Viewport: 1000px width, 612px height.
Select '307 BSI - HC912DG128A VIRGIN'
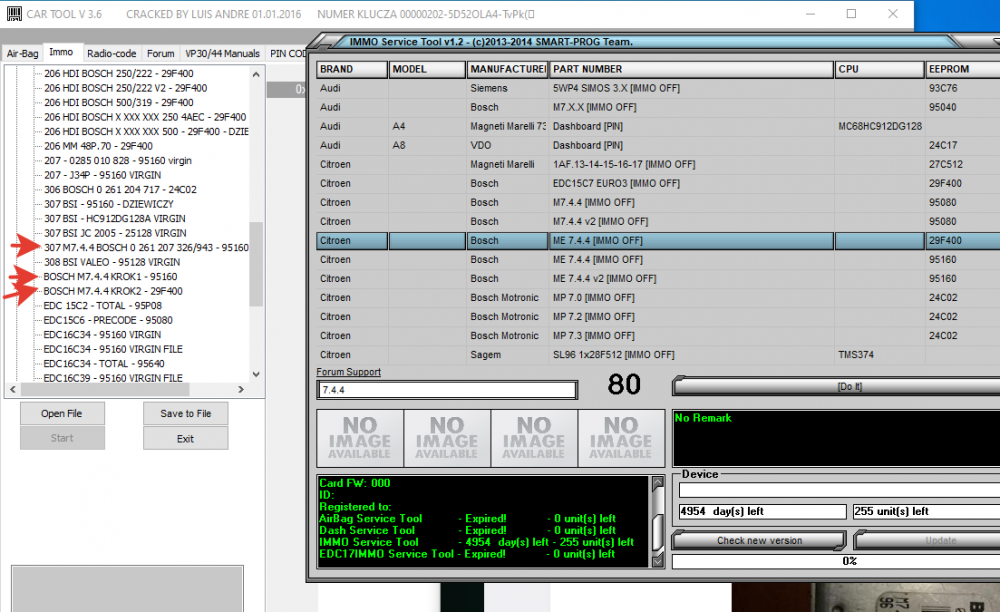(x=115, y=219)
